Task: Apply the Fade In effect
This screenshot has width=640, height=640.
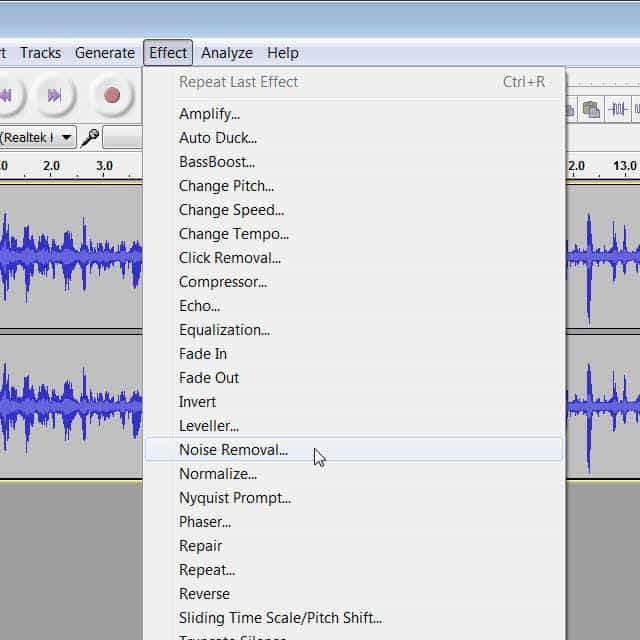Action: pyautogui.click(x=353, y=354)
